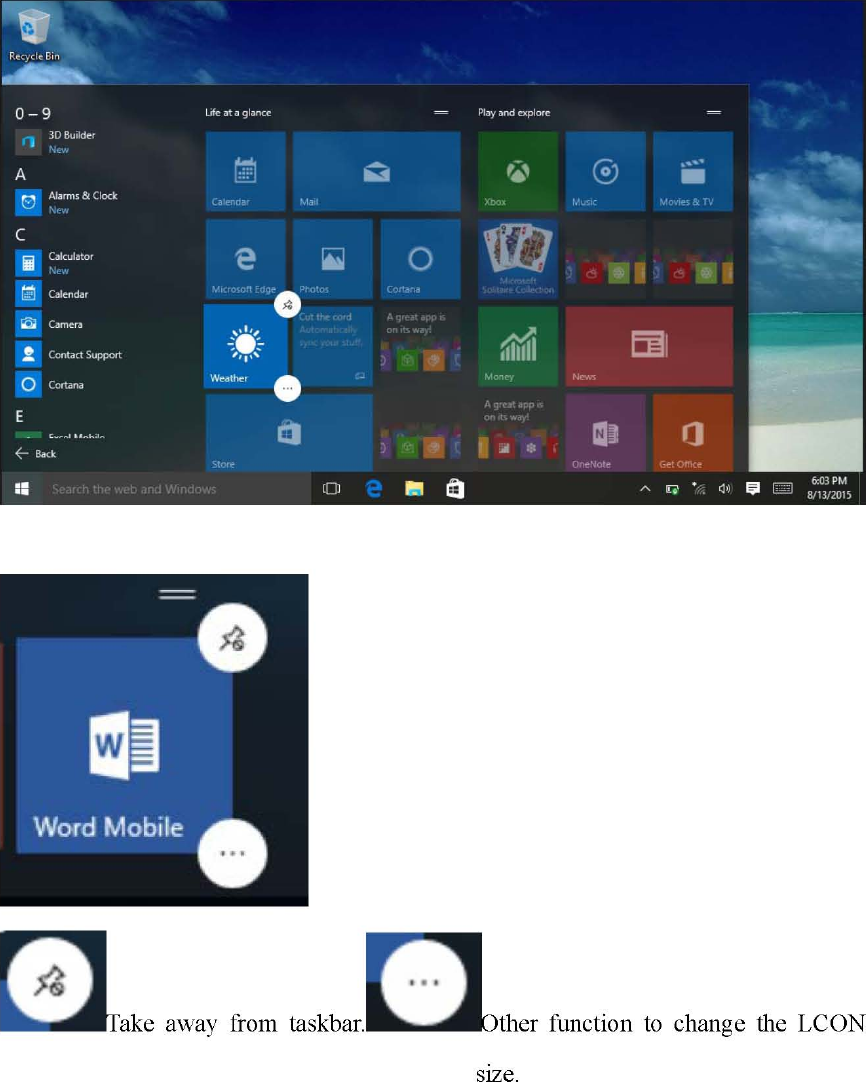Open the Recycle Bin desktop icon
This screenshot has width=866, height=1082.
tap(34, 35)
